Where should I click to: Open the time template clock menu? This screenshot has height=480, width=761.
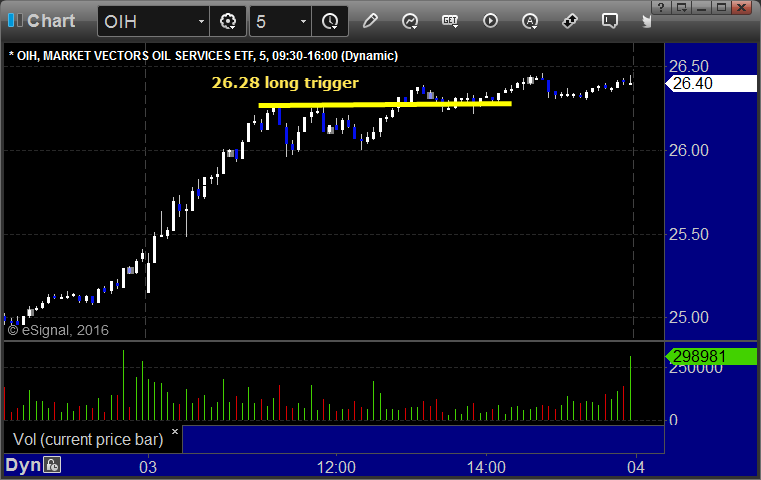(330, 21)
